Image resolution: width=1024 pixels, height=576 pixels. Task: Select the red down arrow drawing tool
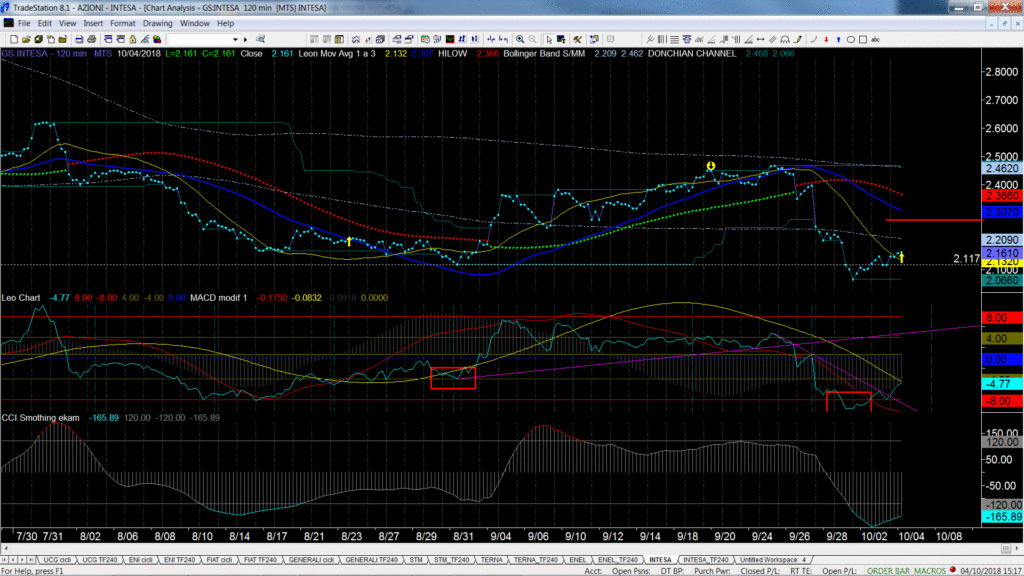[x=826, y=39]
